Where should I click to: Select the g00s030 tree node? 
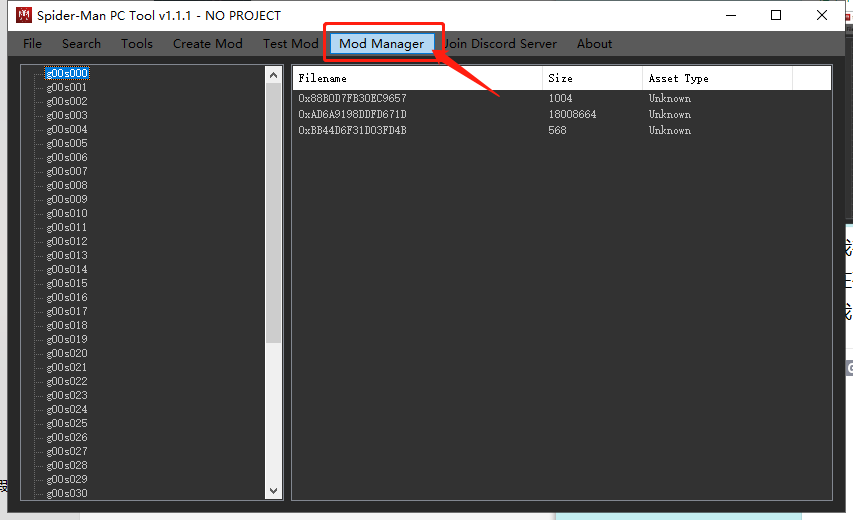[x=67, y=493]
